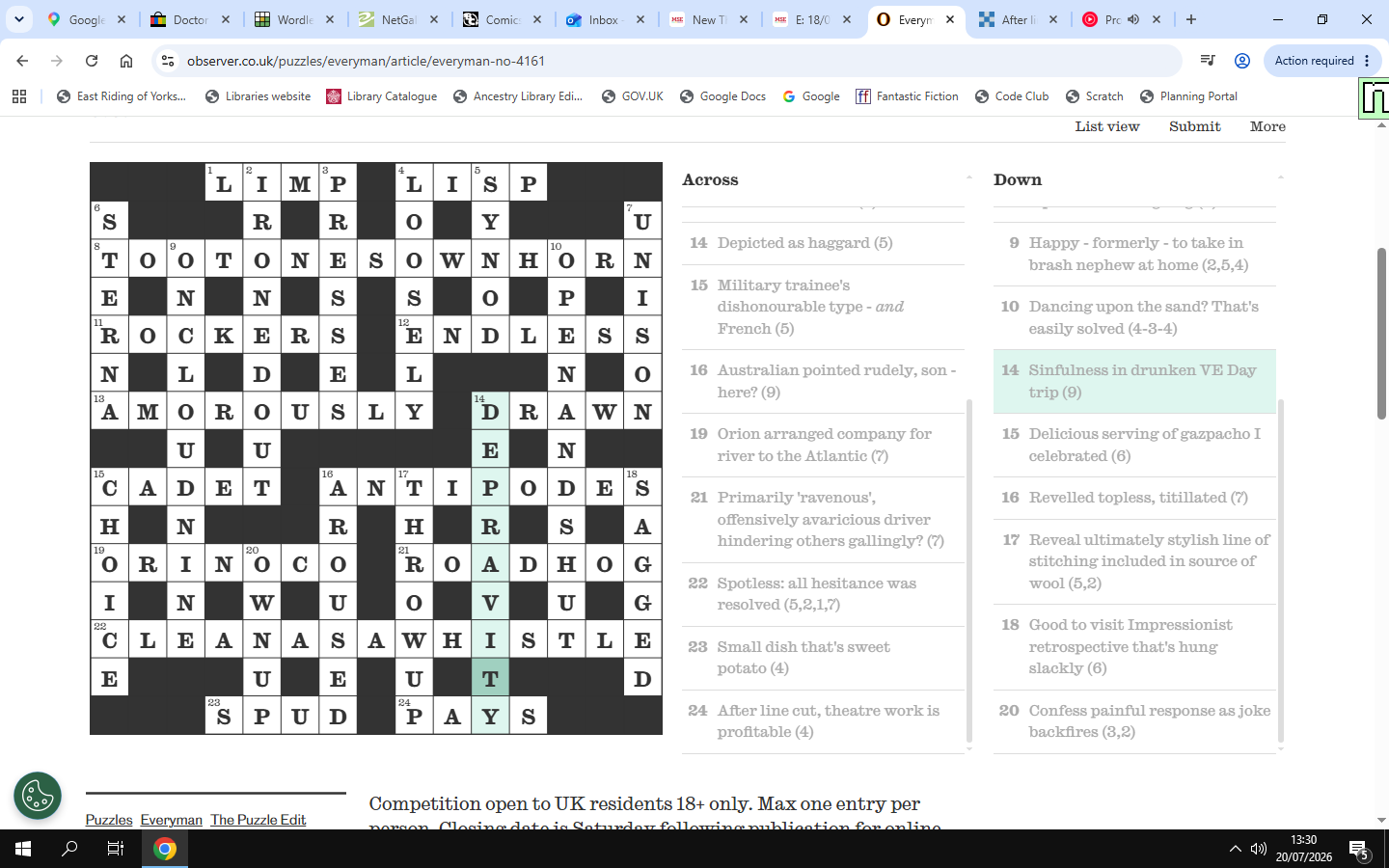This screenshot has height=868, width=1389.
Task: Open the GOV.UK bookmark
Action: (x=632, y=96)
